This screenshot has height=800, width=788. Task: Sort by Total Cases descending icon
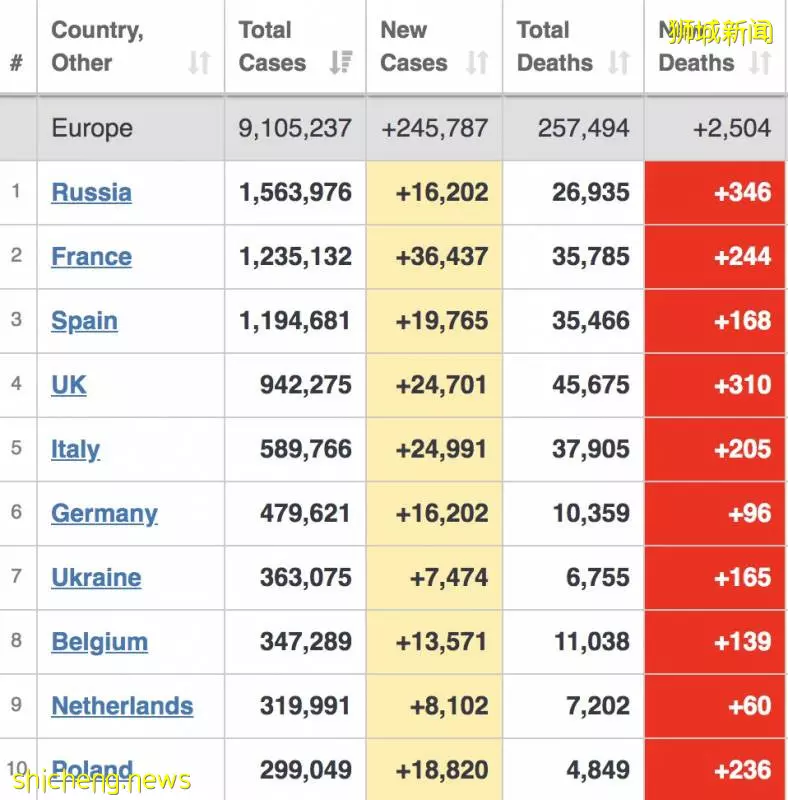coord(341,63)
